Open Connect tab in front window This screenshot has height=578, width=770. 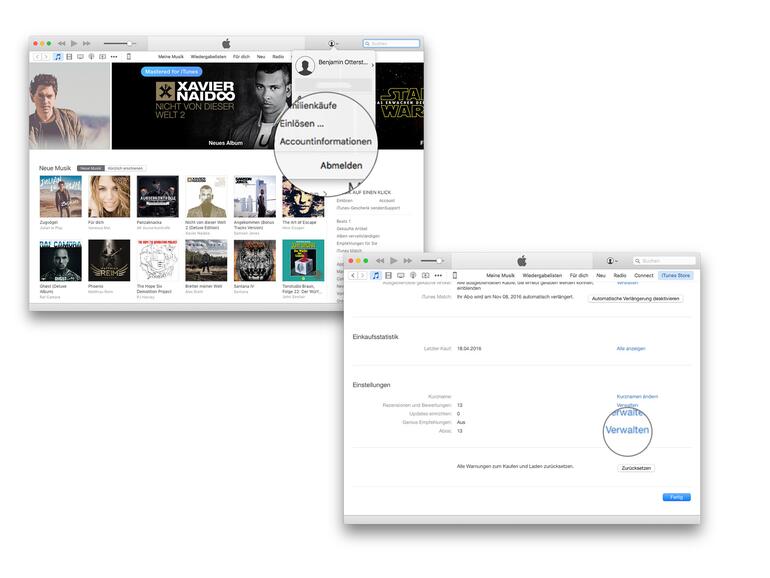click(x=644, y=275)
